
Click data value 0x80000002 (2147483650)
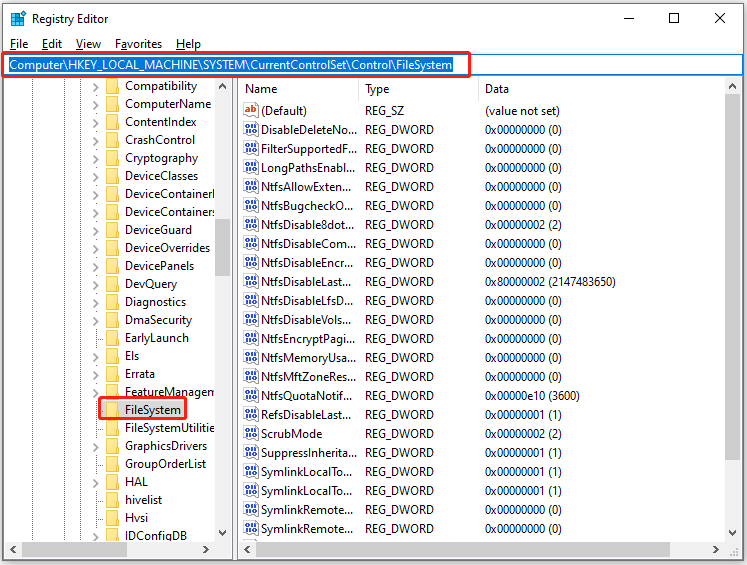[x=550, y=282]
